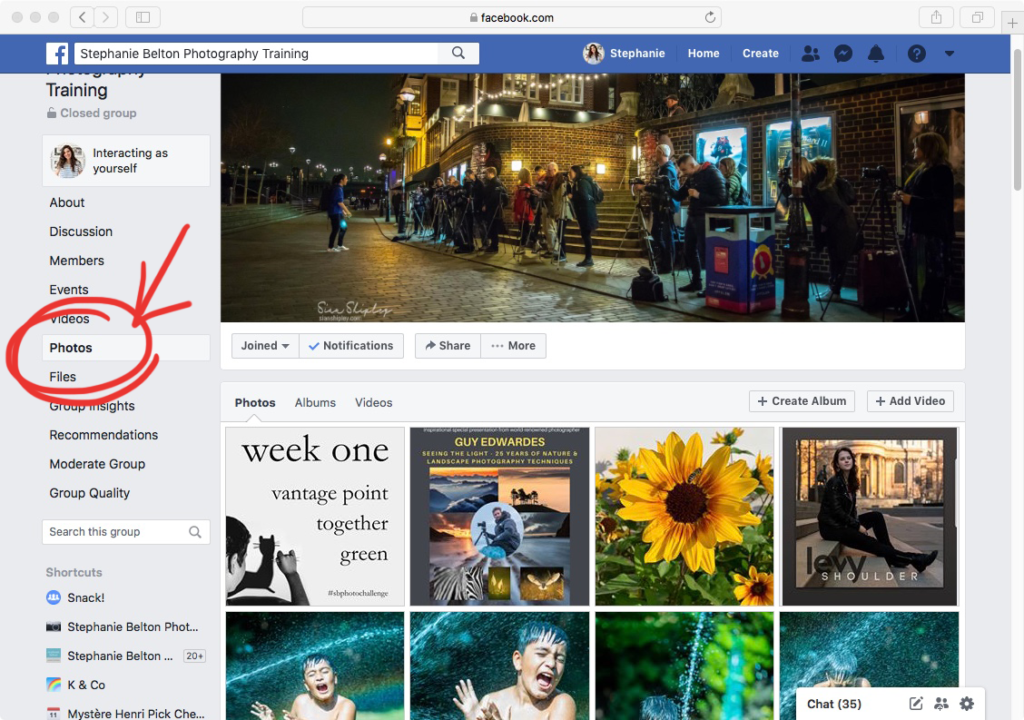Click the Snack! shortcut icon
Viewport: 1024px width, 720px height.
[x=54, y=597]
